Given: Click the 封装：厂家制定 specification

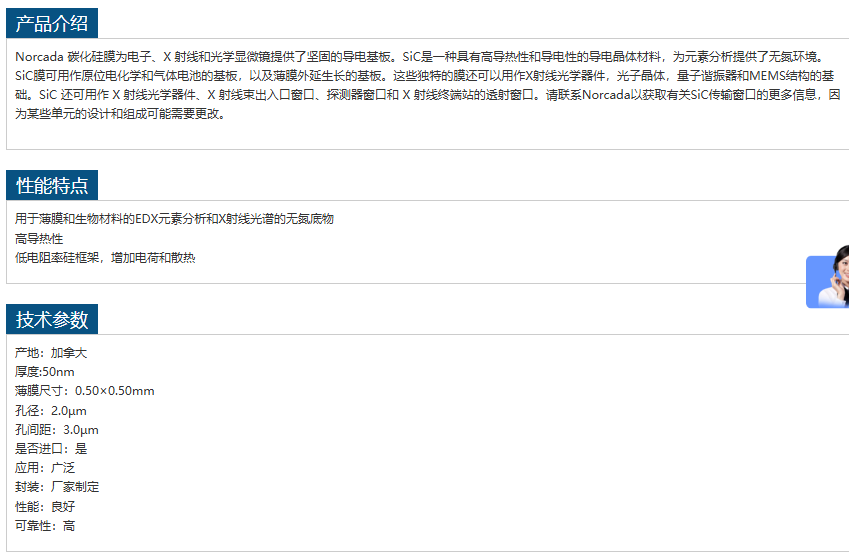Looking at the screenshot, I should pos(57,487).
